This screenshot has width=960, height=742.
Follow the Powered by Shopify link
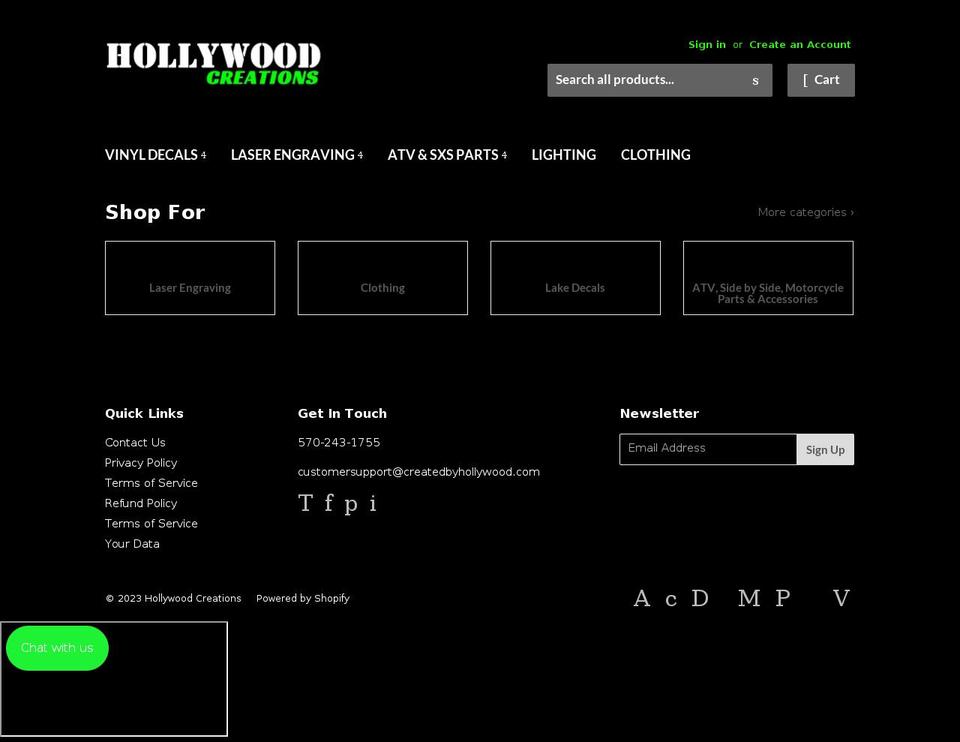[x=302, y=598]
